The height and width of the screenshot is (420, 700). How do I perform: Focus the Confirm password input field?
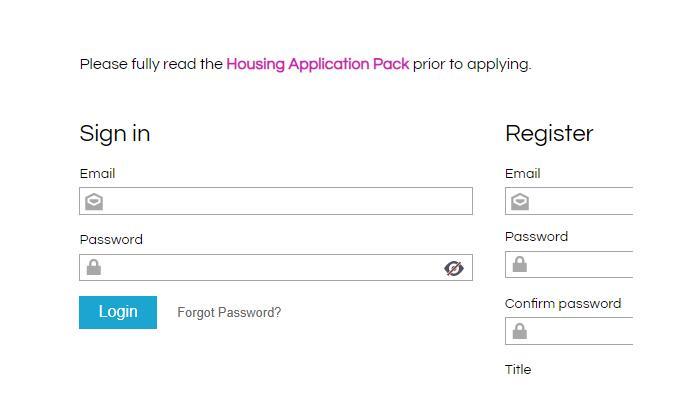click(x=569, y=331)
